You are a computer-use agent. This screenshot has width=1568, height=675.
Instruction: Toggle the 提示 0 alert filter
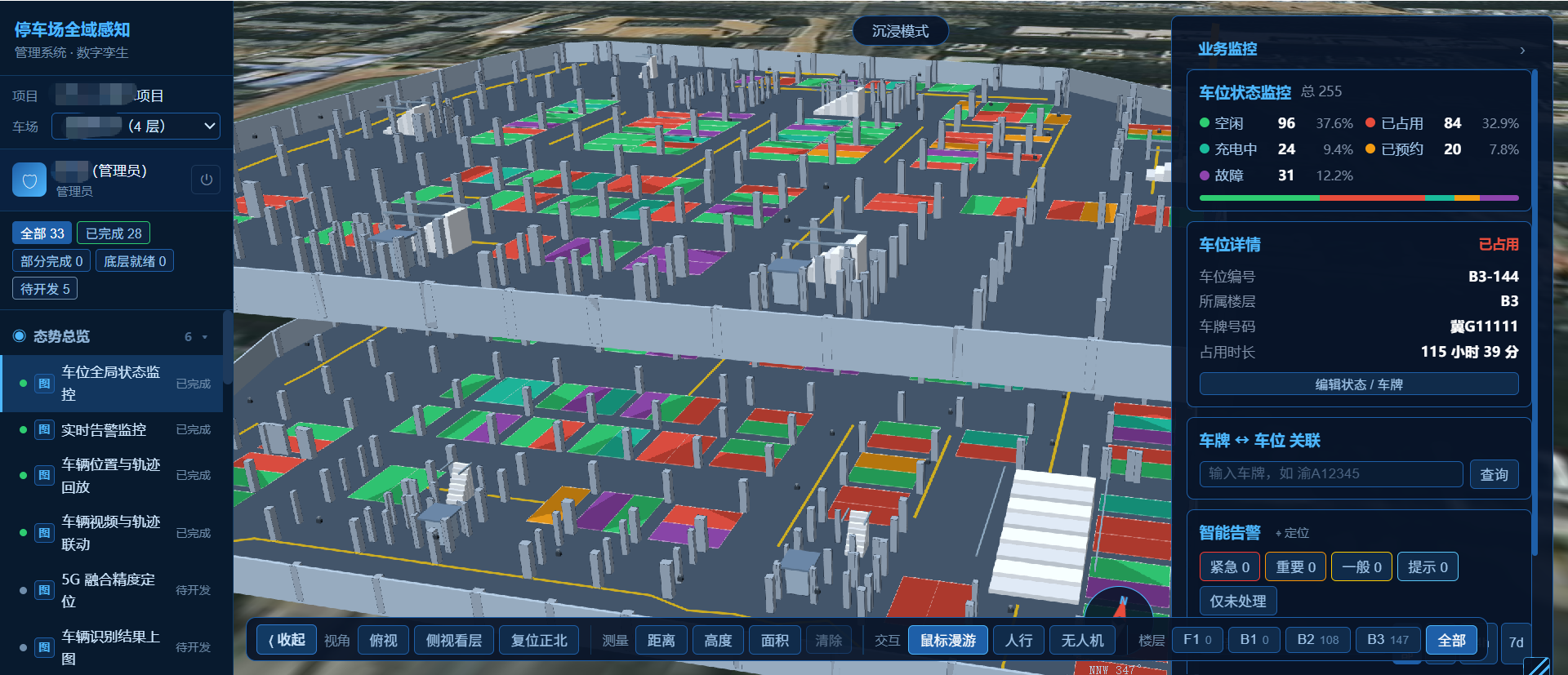pyautogui.click(x=1428, y=567)
